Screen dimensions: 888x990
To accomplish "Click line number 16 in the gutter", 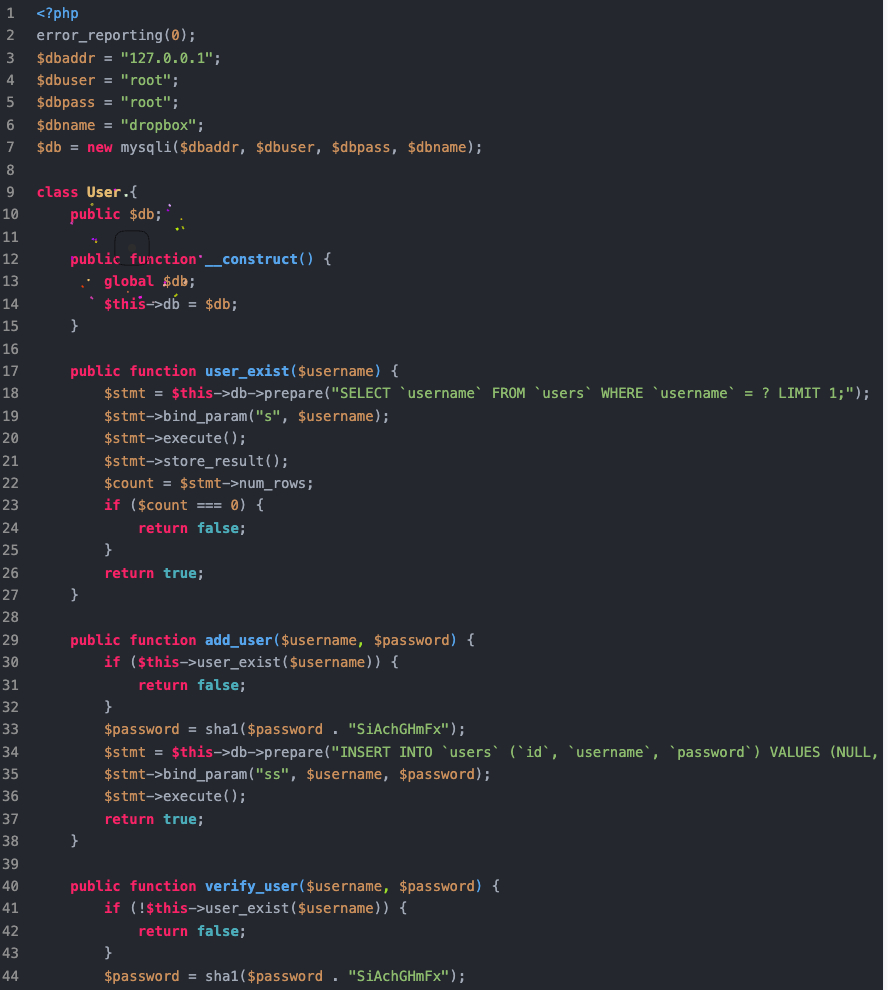I will pyautogui.click(x=10, y=349).
